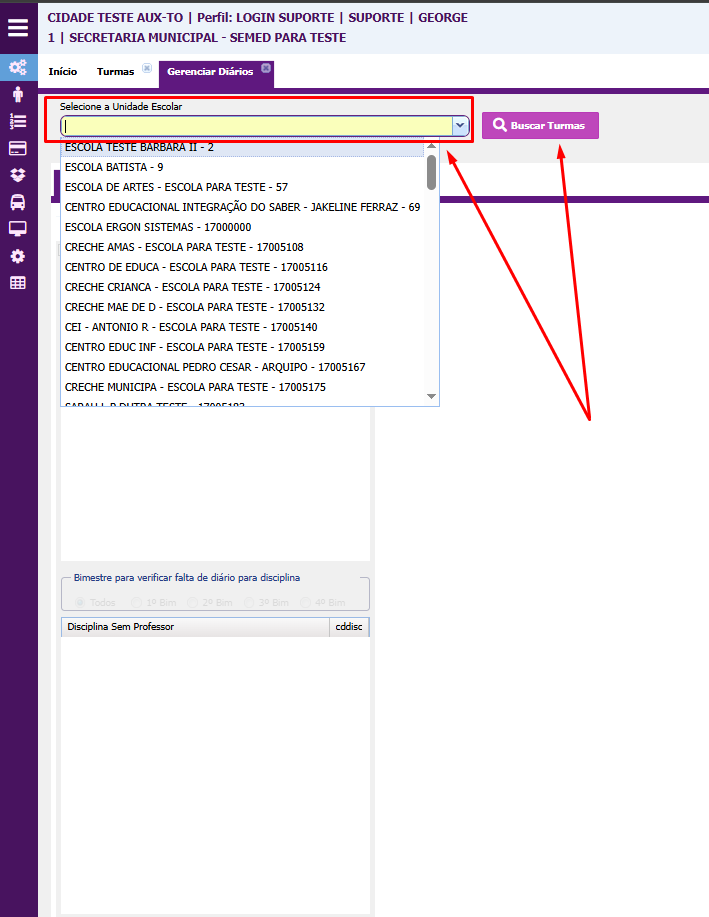Screen dimensions: 709x917
Task: Select the numbered list sidebar icon
Action: tap(18, 121)
